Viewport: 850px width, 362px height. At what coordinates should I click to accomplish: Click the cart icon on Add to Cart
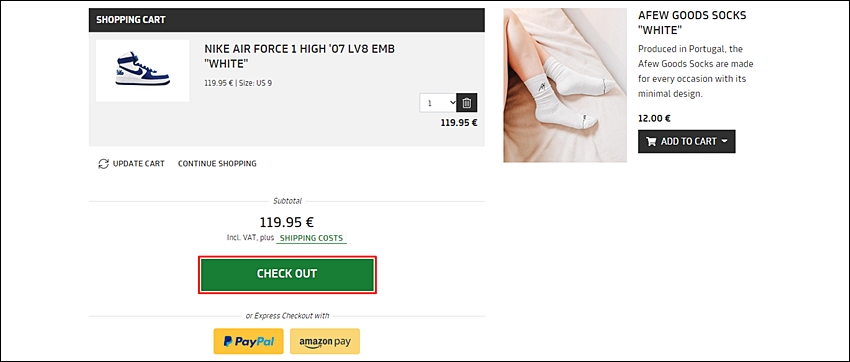point(651,141)
